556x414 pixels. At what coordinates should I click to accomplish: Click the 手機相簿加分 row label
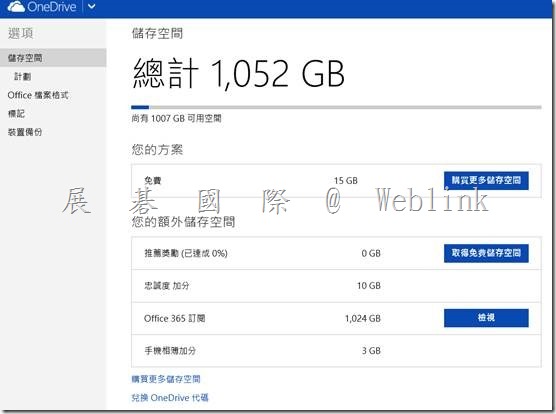(170, 351)
